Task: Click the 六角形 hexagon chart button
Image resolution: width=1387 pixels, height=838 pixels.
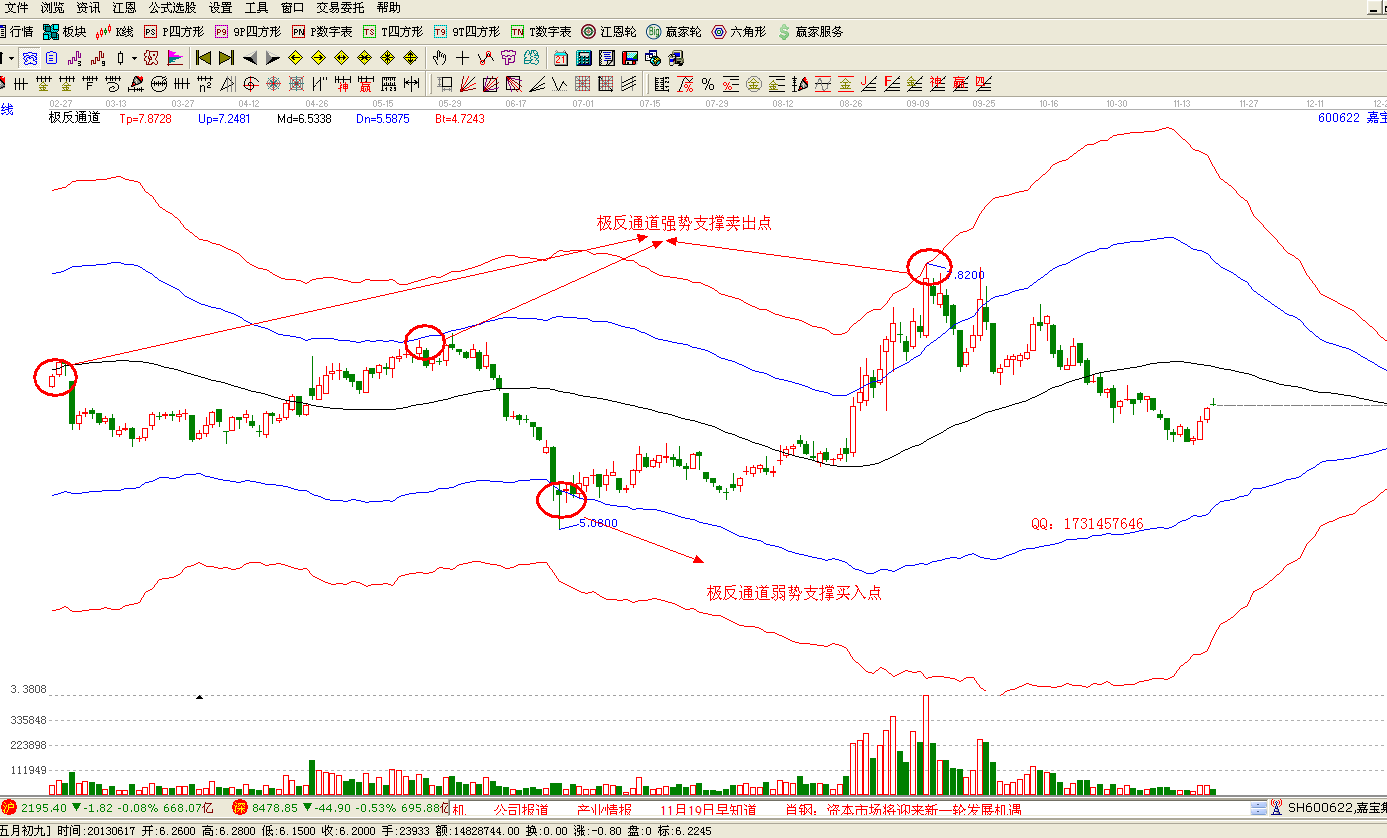Action: pyautogui.click(x=738, y=32)
